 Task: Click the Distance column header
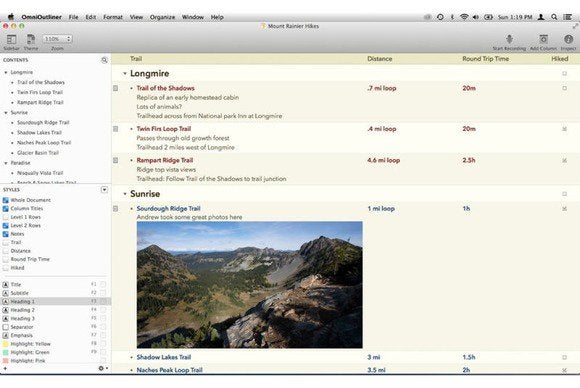tap(380, 59)
